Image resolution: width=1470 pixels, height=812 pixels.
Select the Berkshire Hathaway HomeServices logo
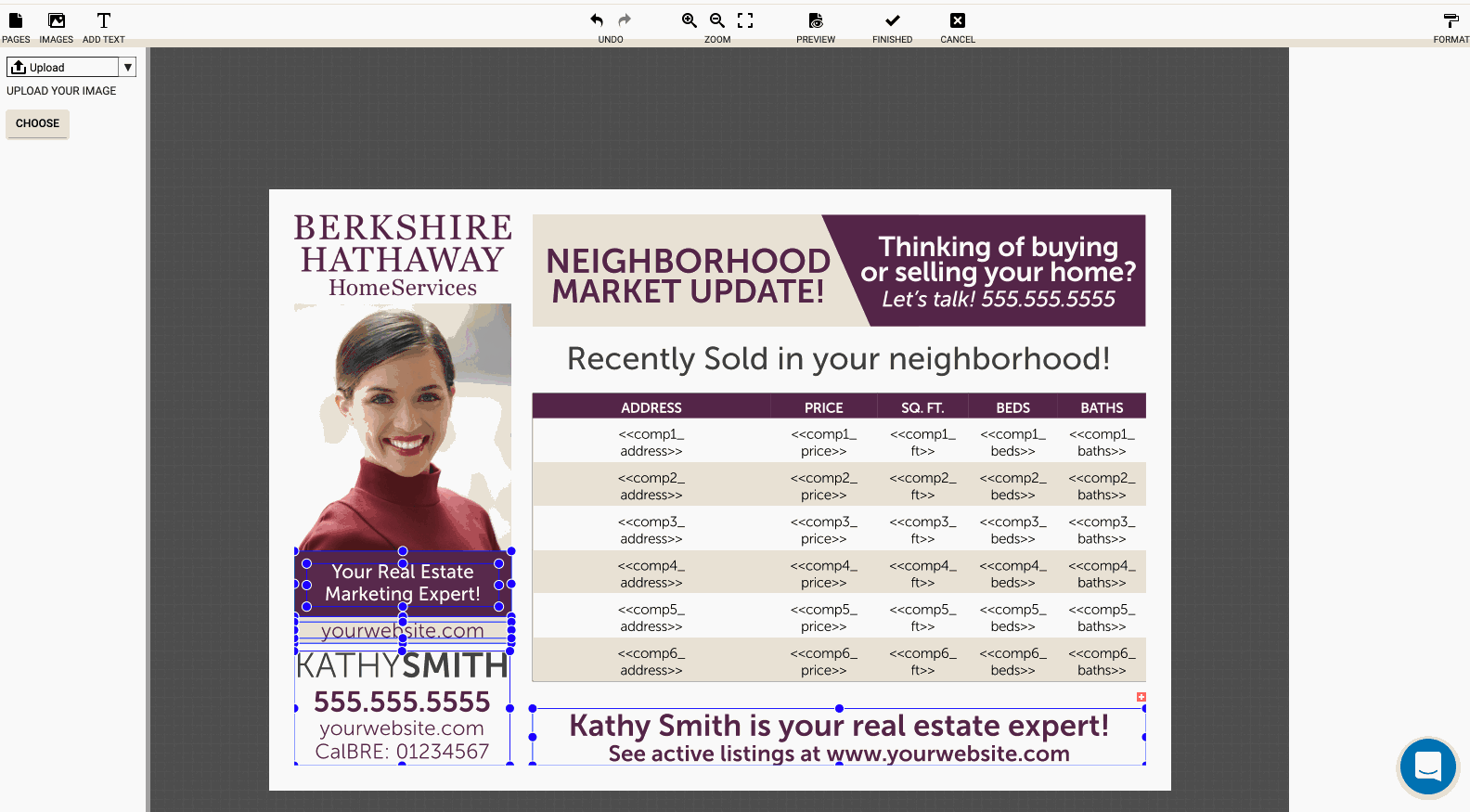(403, 255)
